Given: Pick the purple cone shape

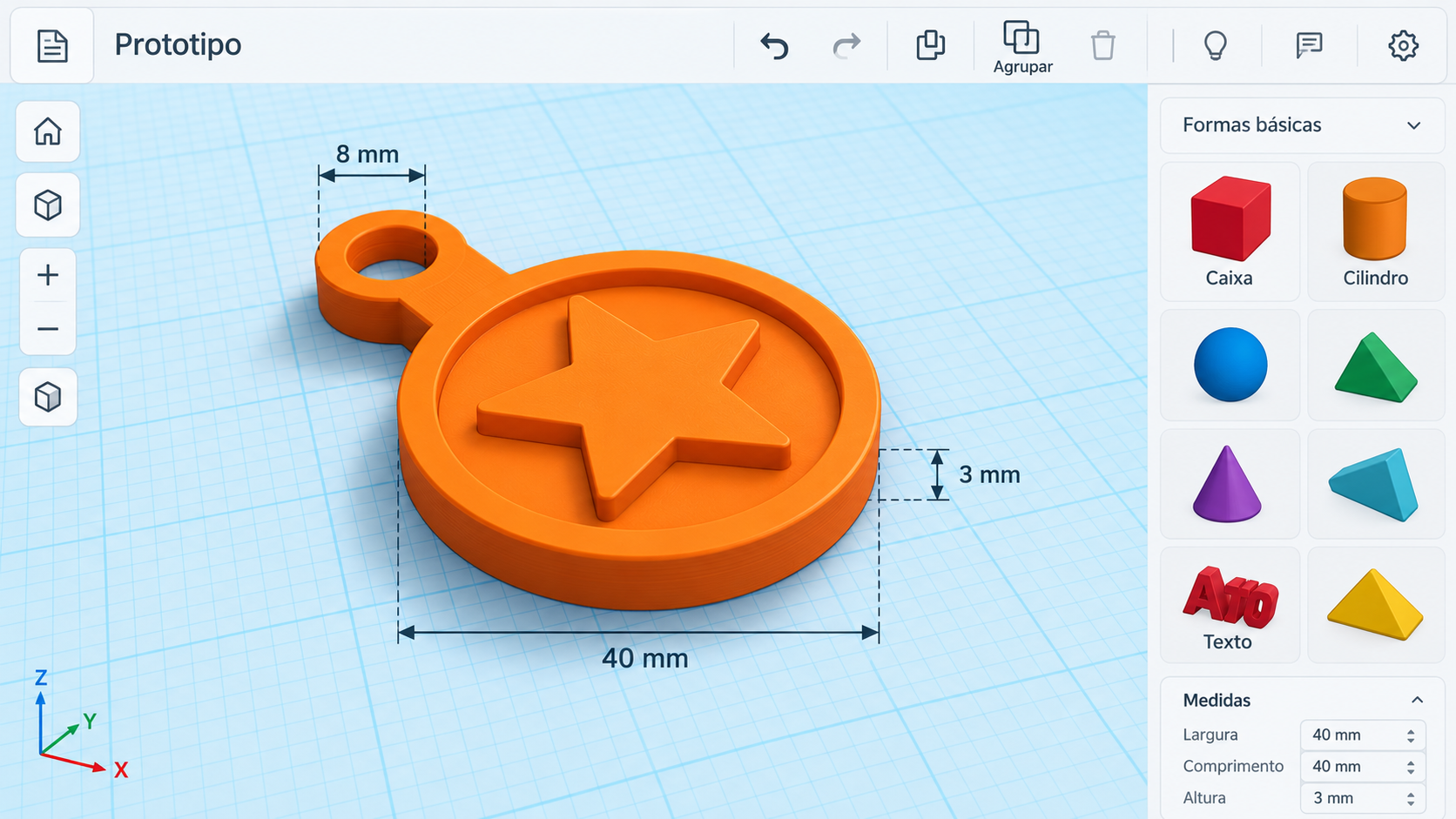Looking at the screenshot, I should click(x=1230, y=484).
